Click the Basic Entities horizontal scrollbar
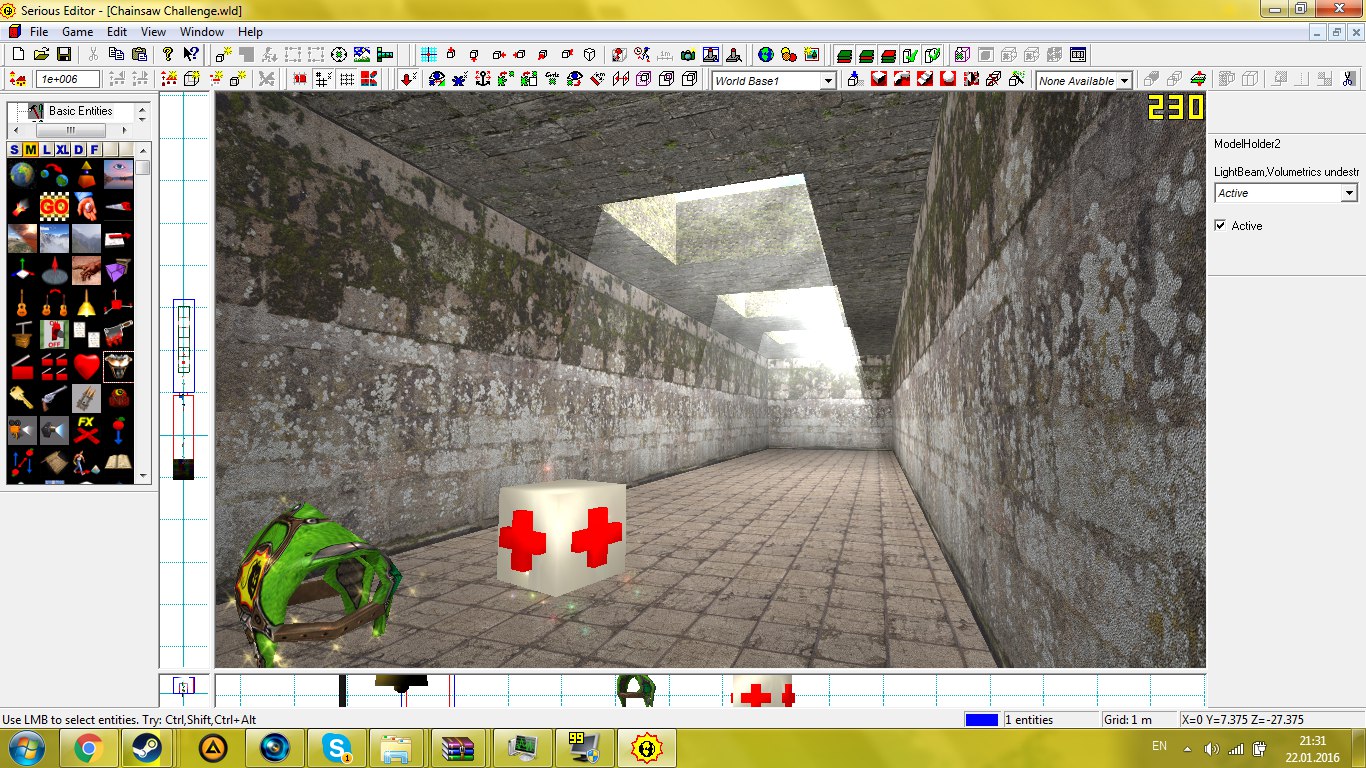 [71, 130]
